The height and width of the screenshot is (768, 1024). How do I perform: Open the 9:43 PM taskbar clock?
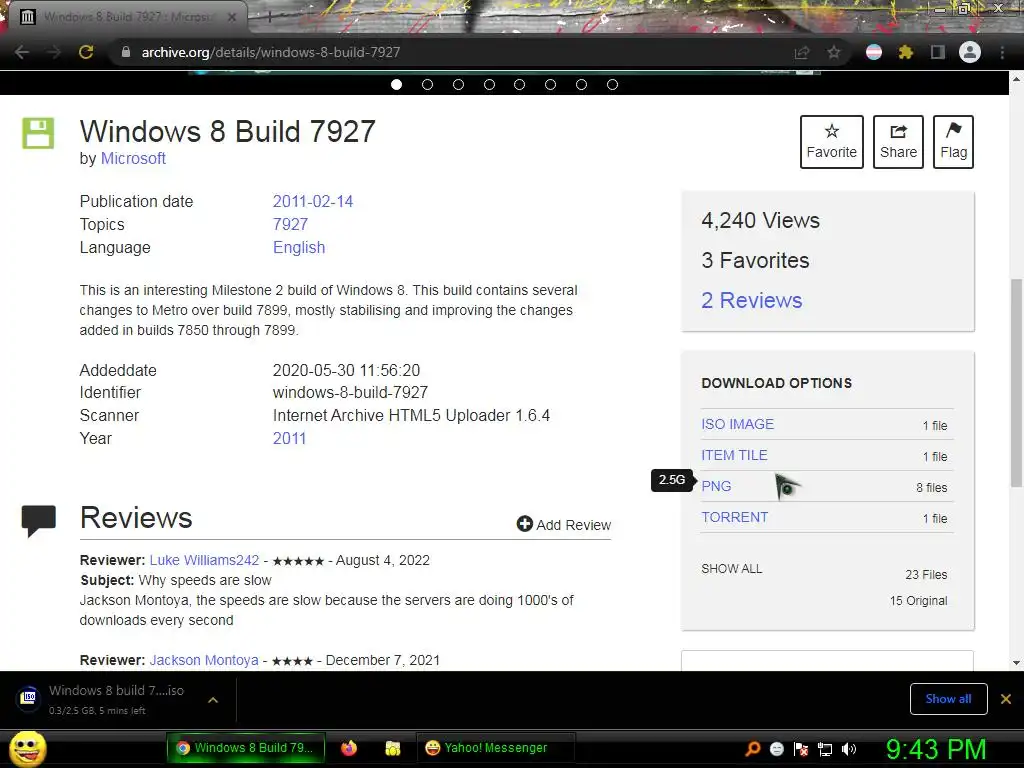[x=935, y=749]
